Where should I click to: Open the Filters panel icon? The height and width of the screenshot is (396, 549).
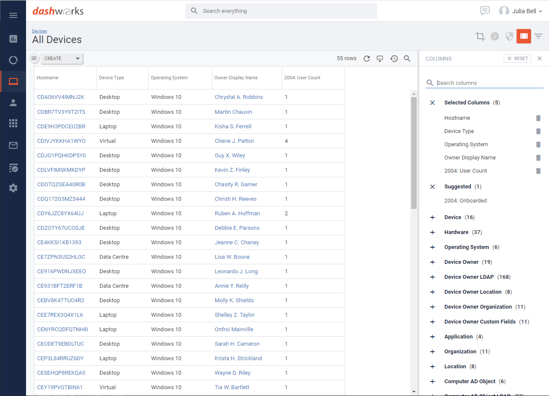pos(538,36)
